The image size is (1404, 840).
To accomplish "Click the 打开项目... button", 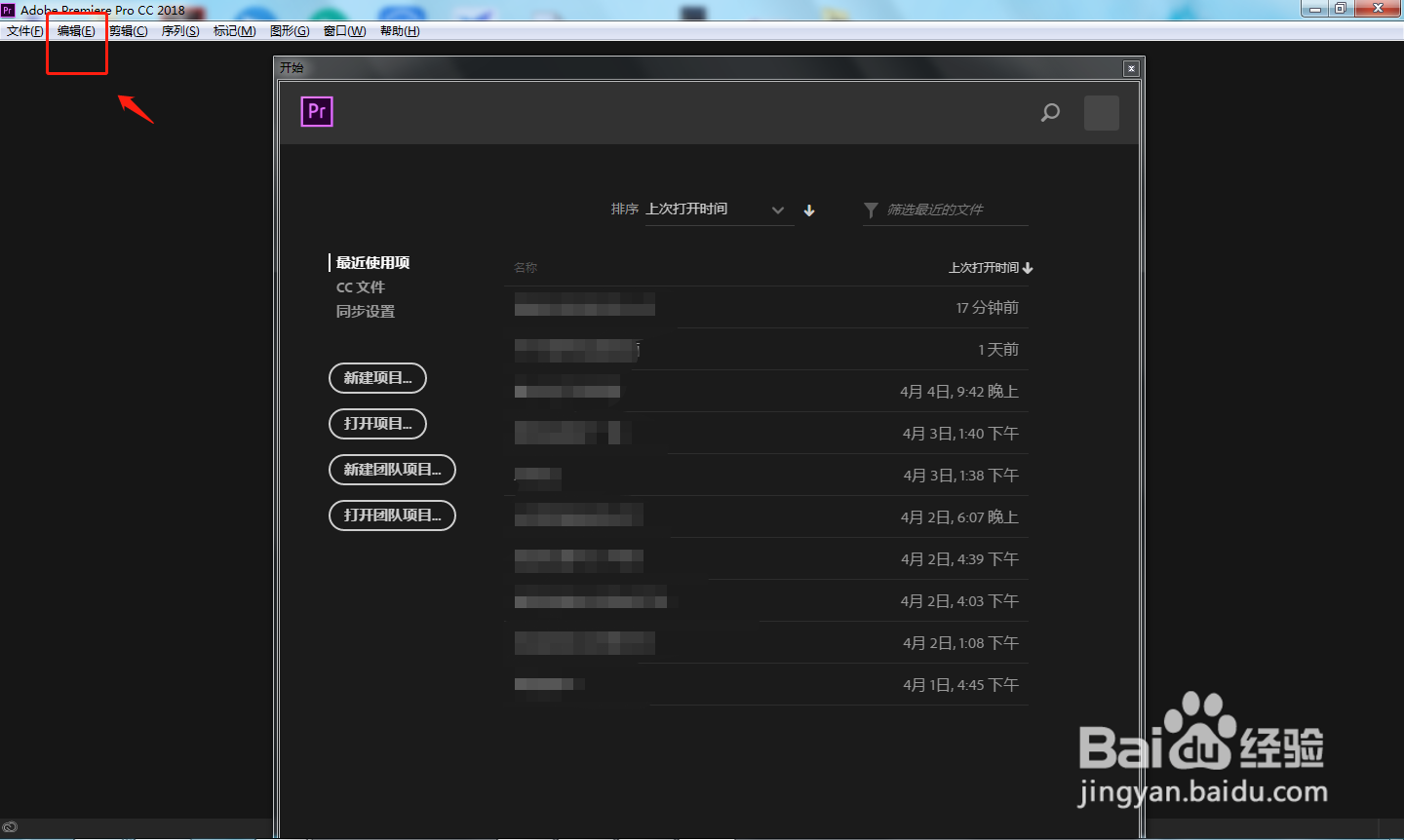I will click(378, 424).
